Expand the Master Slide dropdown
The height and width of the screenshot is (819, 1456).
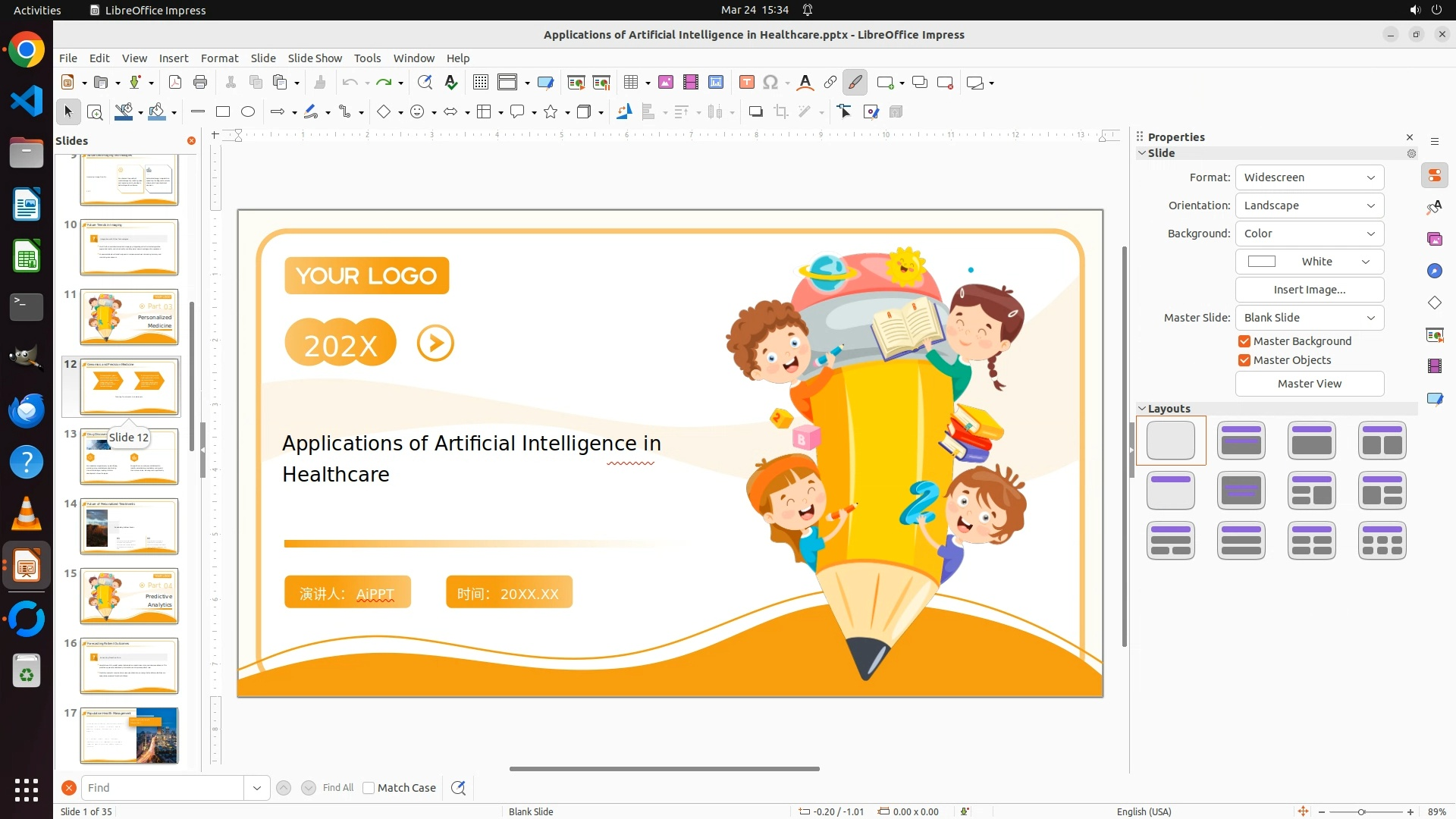click(1309, 318)
